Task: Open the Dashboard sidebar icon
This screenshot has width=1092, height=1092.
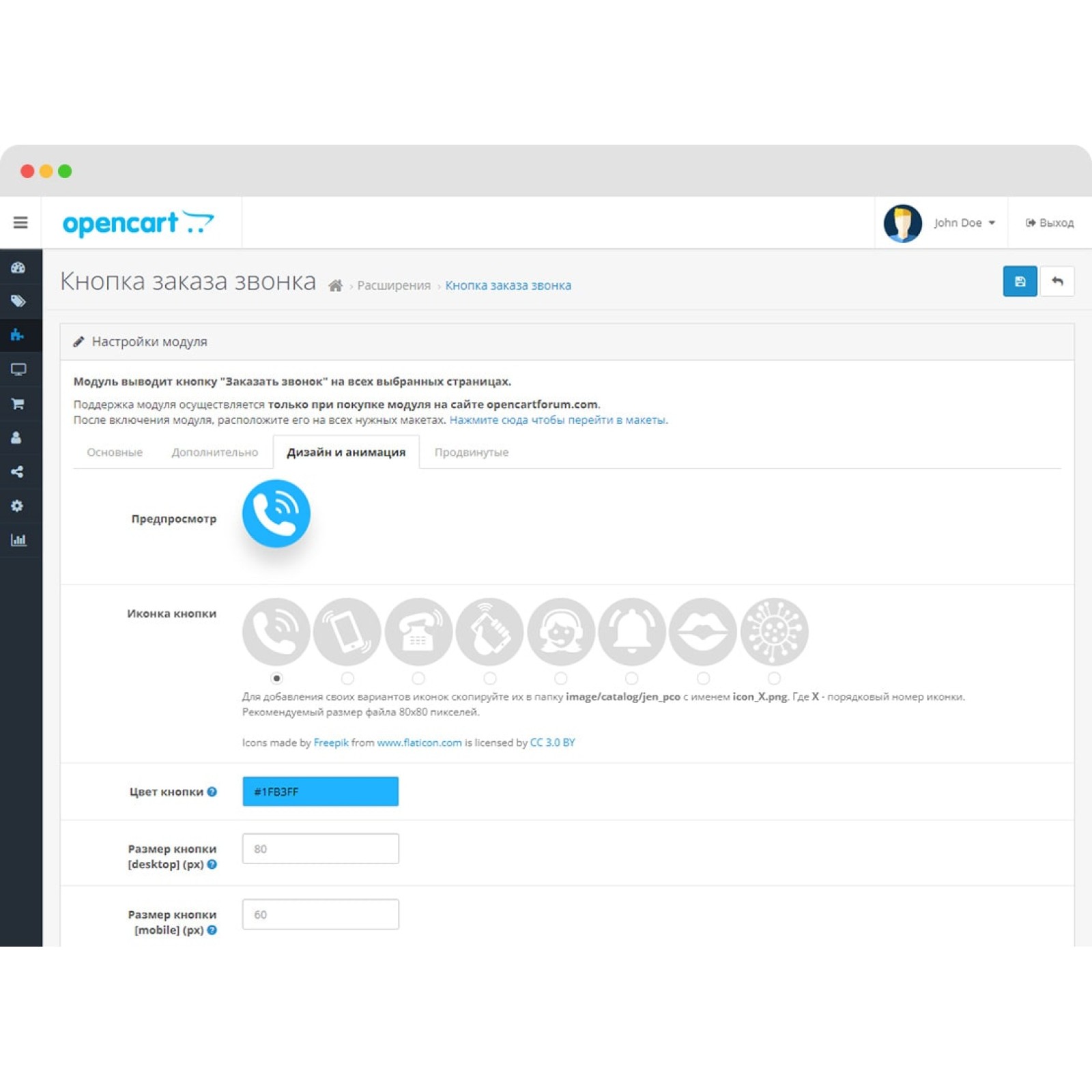Action: [x=18, y=268]
